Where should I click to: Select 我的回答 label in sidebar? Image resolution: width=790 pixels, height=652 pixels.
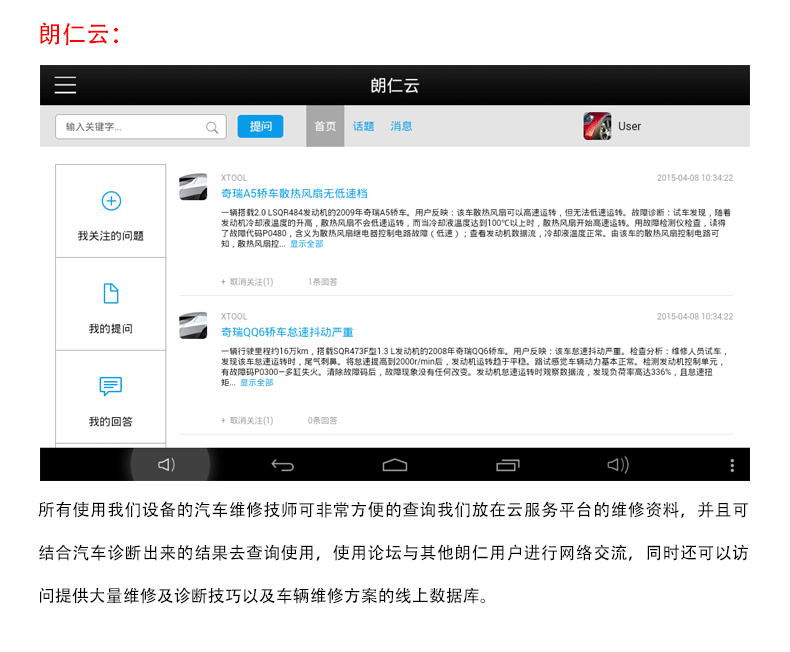111,421
